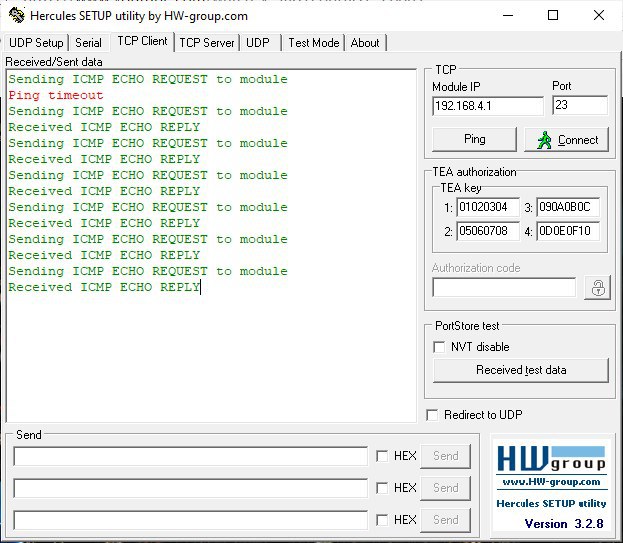
Task: Click the Port number field
Action: [x=578, y=105]
